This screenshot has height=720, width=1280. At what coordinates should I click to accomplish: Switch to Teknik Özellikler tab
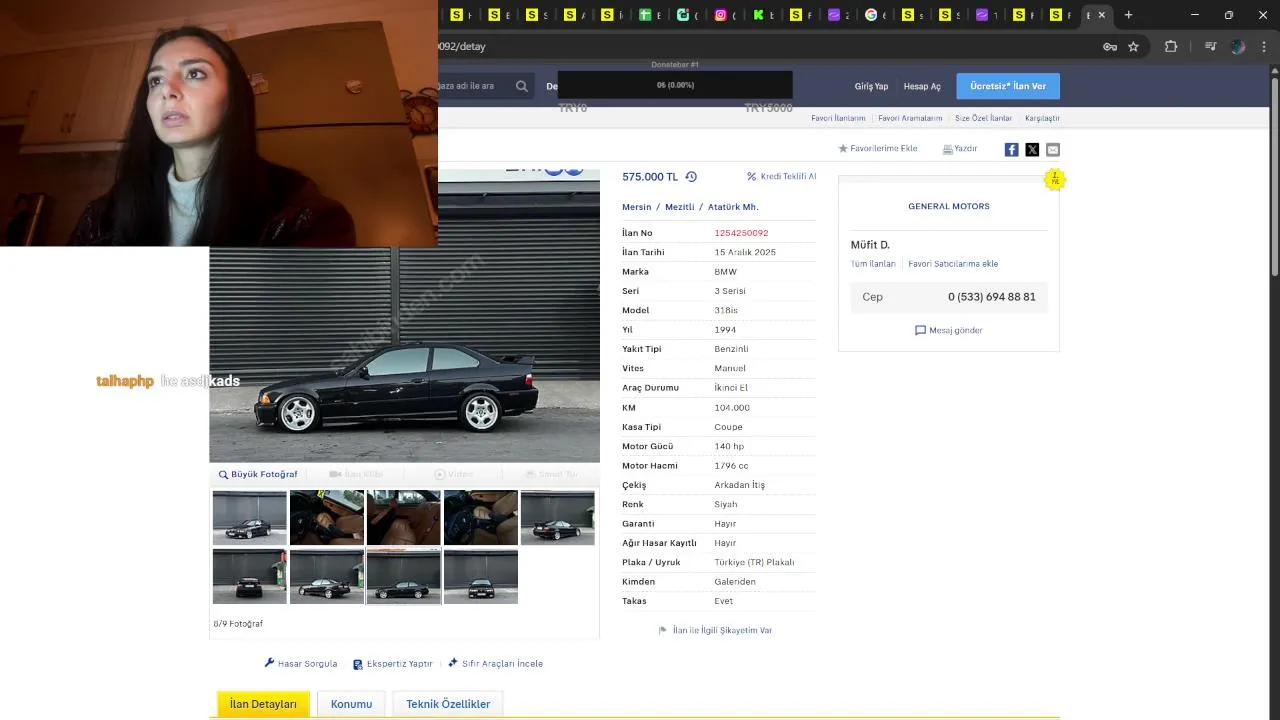click(x=448, y=704)
